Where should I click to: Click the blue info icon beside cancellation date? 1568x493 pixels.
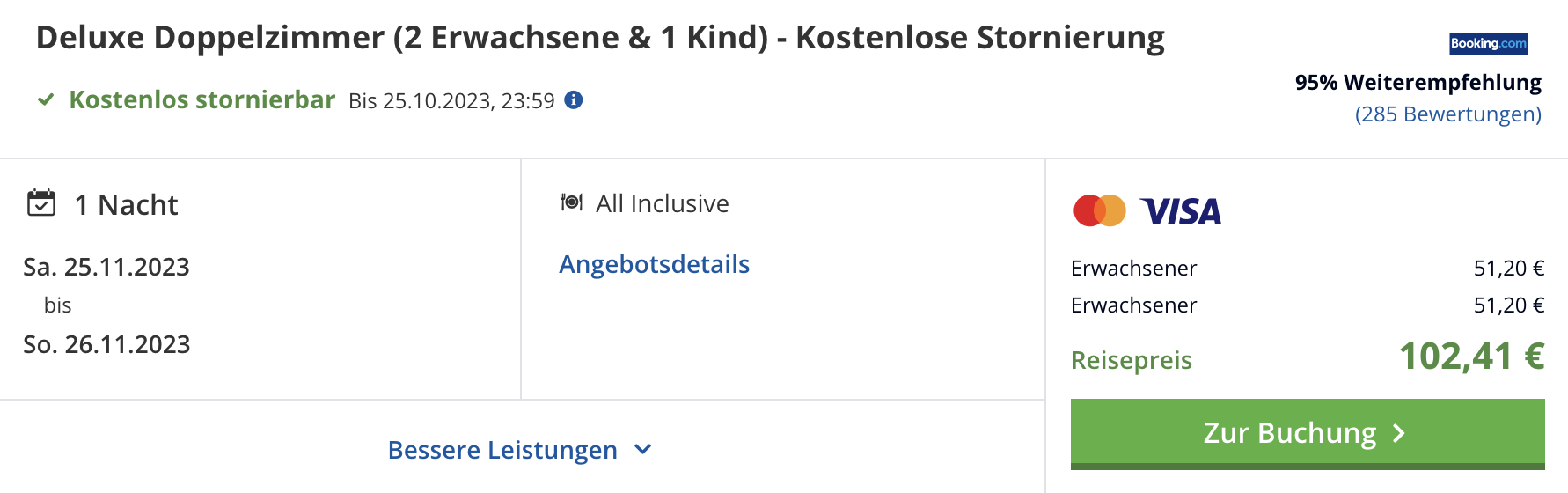tap(574, 99)
